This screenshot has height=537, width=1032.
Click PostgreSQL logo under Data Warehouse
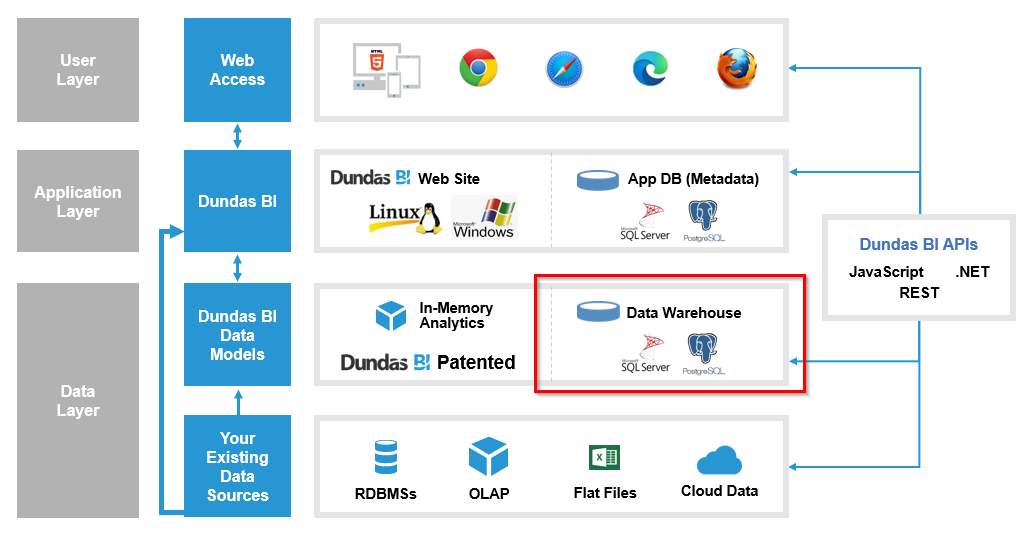tap(704, 354)
